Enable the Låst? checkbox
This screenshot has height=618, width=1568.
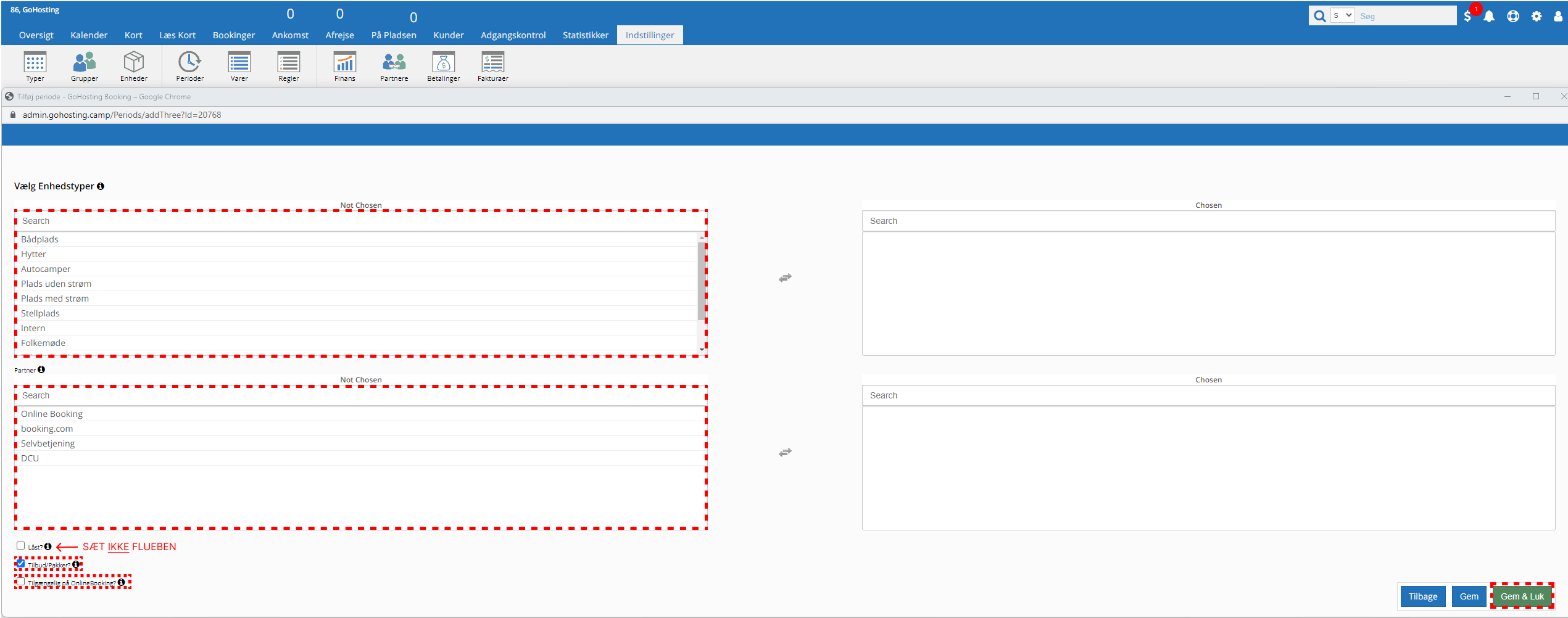click(x=21, y=546)
